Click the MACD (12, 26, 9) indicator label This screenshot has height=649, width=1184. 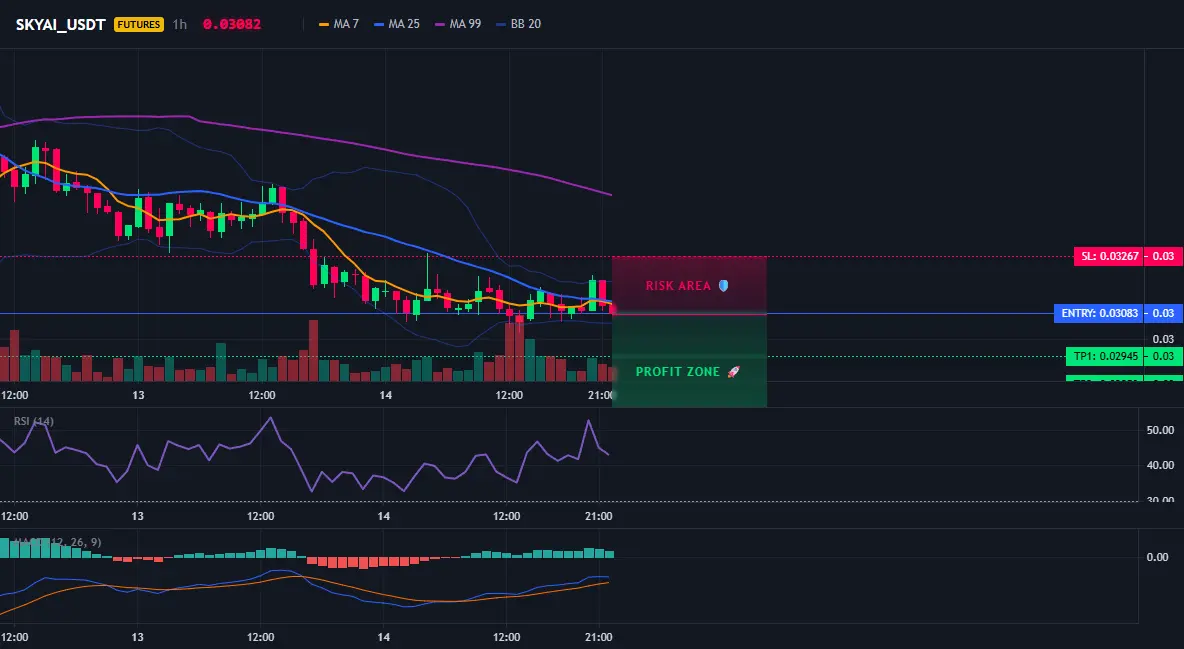(57, 542)
